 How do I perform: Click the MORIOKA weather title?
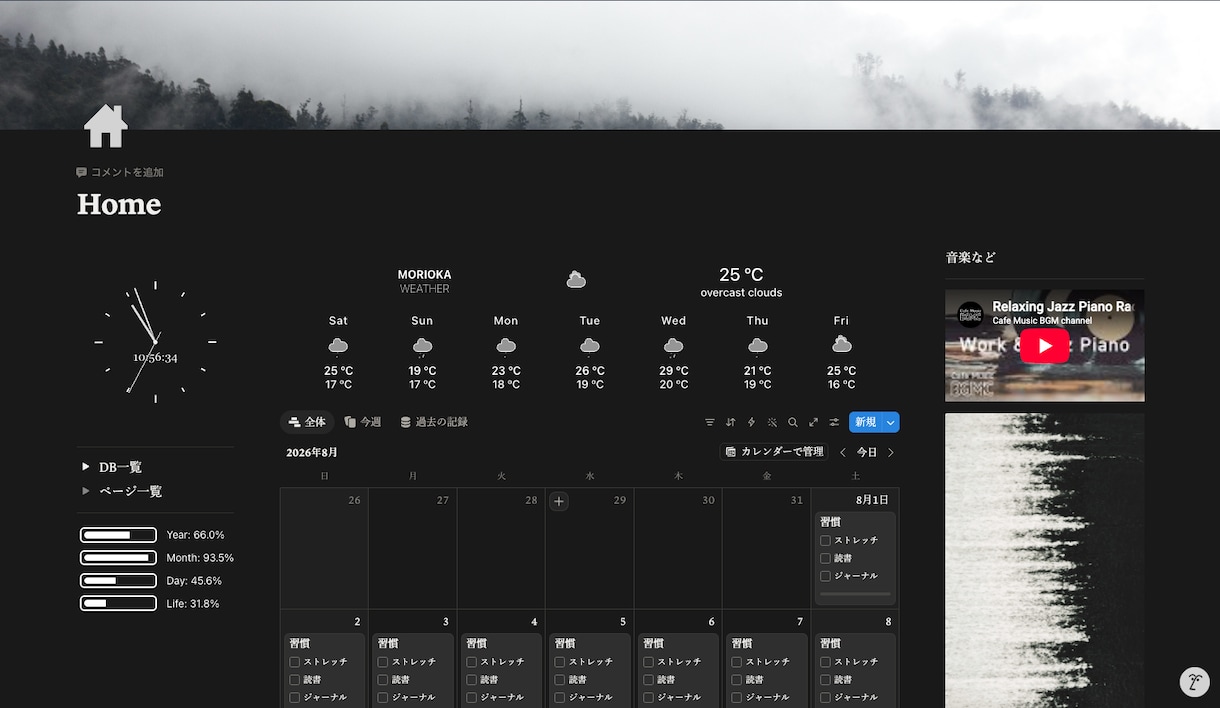coord(424,274)
